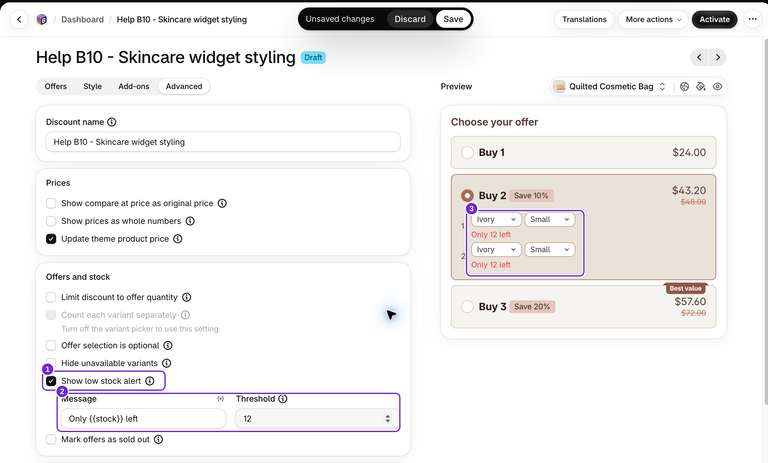Check Offer selection is optional
The height and width of the screenshot is (463, 768).
click(x=51, y=345)
